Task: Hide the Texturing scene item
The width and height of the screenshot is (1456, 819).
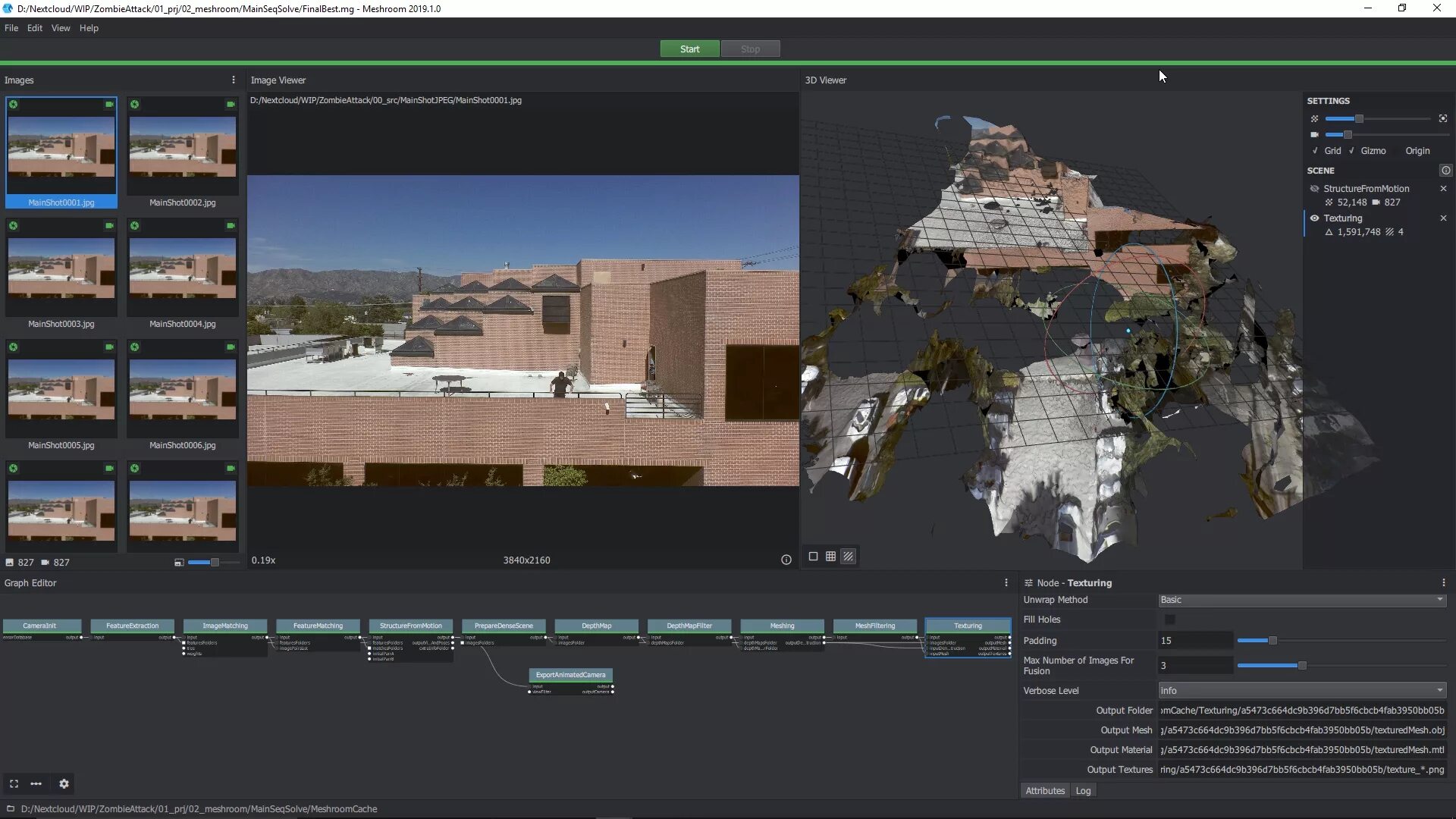Action: (x=1314, y=218)
